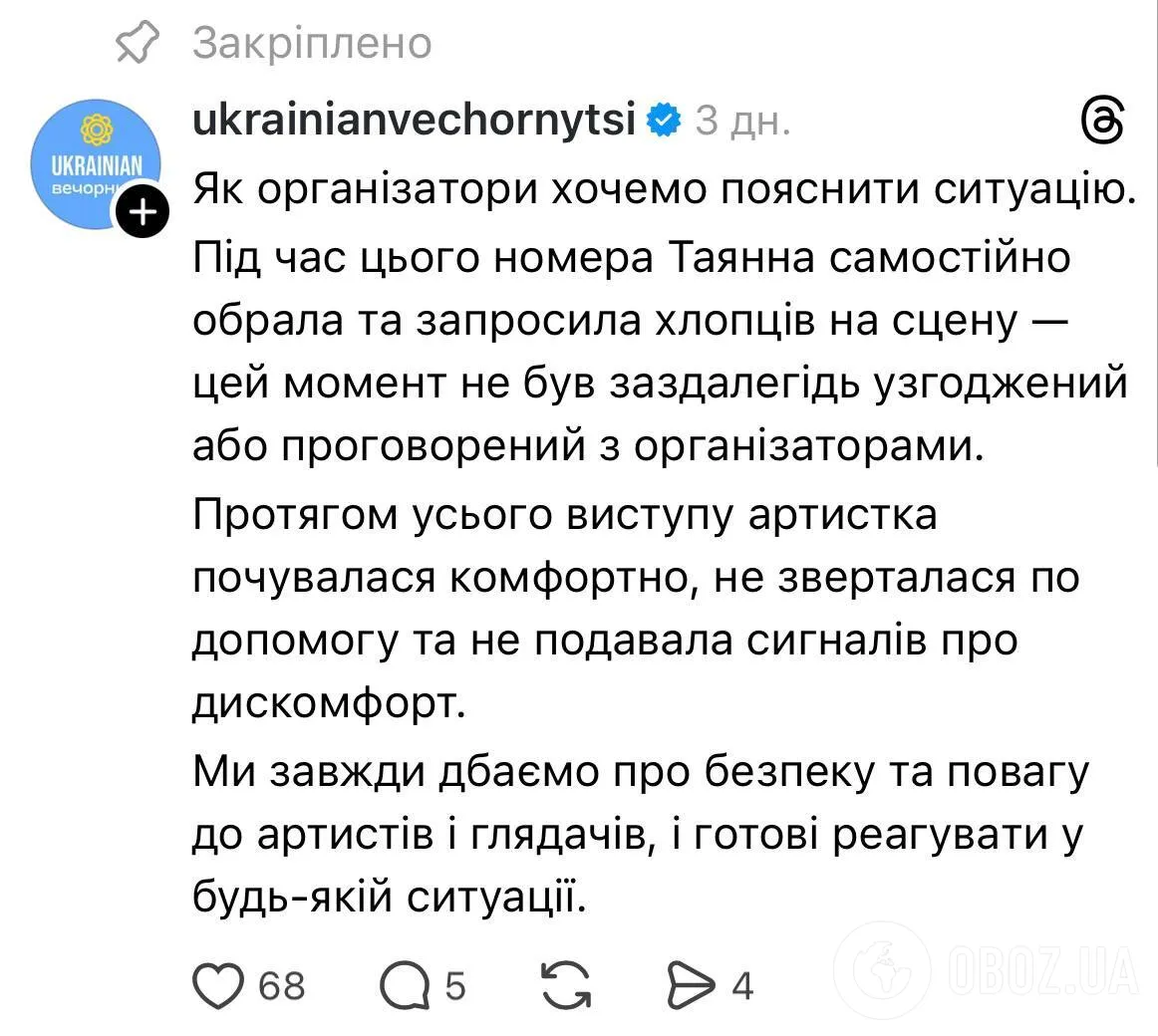This screenshot has height=1036, width=1158.
Task: Share the post via the paper plane icon
Action: pyautogui.click(x=694, y=986)
